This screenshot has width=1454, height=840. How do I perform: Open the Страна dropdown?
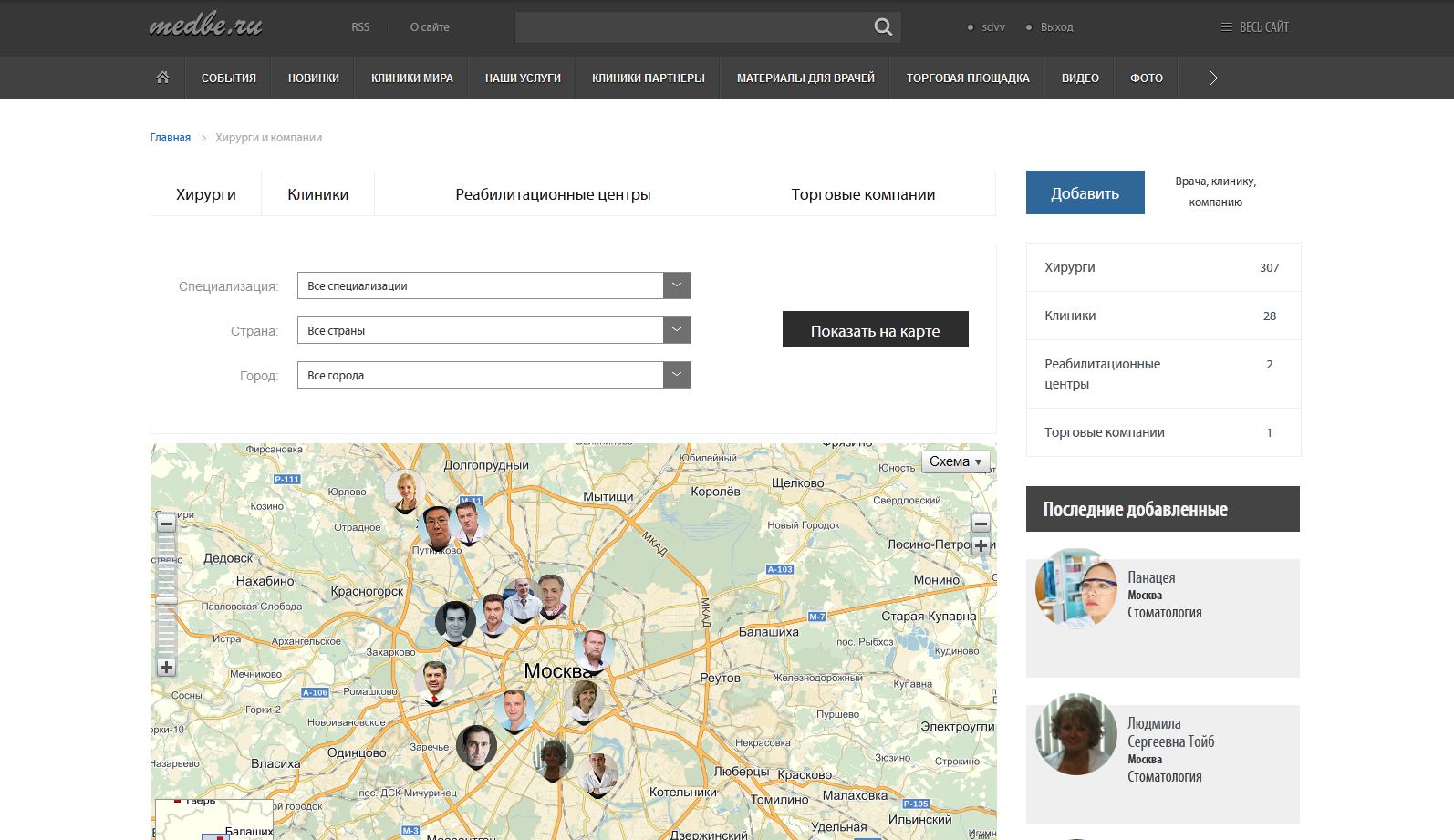493,330
